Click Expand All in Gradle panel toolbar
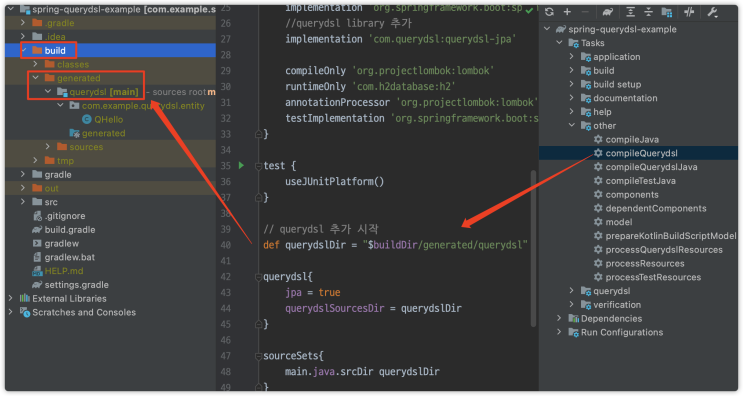This screenshot has height=396, width=743. click(630, 12)
